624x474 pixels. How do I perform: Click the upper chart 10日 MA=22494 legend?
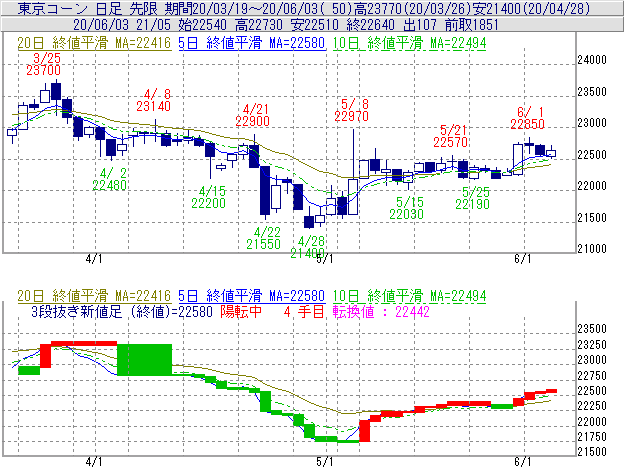[410, 43]
